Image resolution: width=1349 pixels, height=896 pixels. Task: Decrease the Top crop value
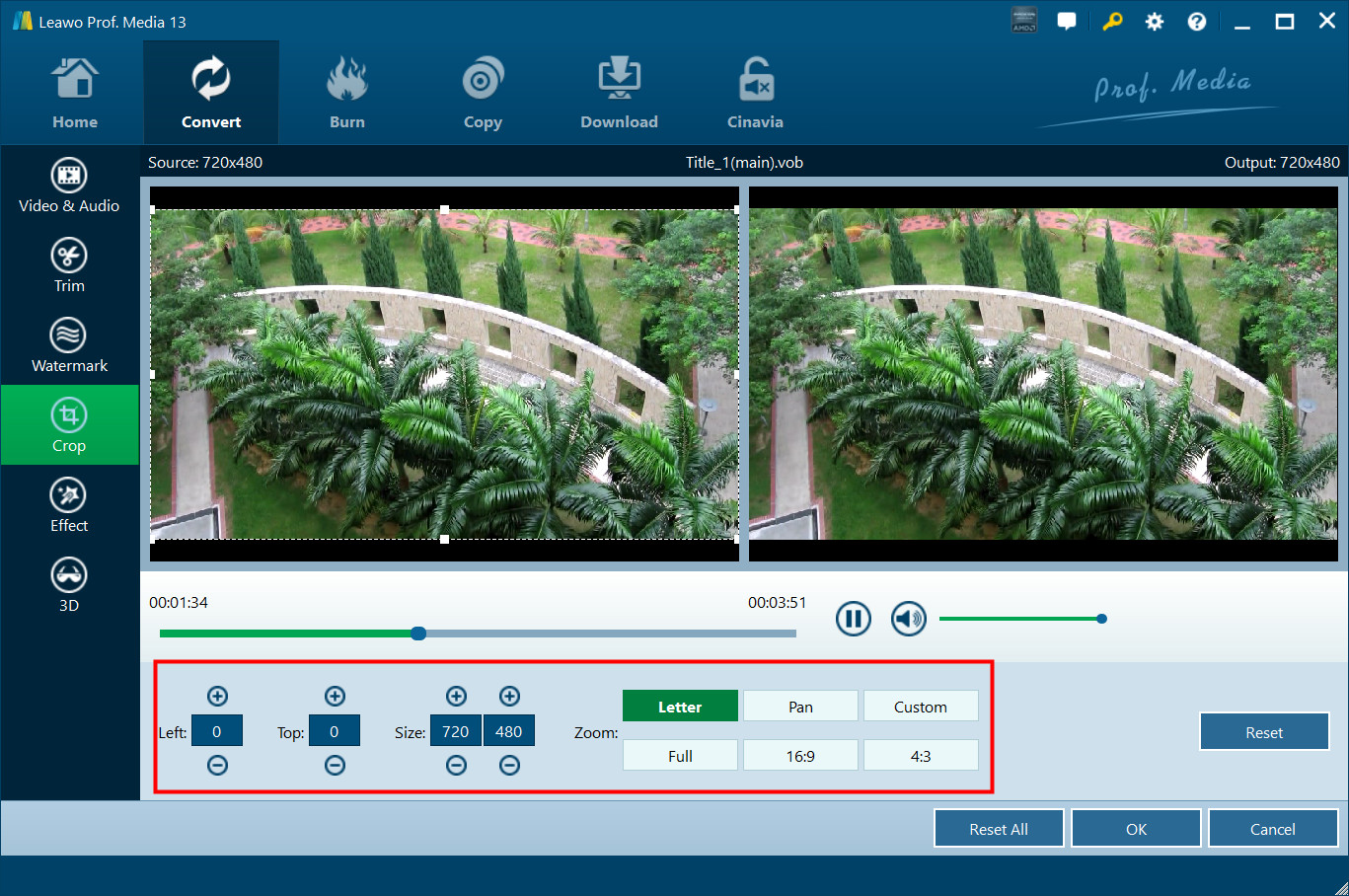[335, 765]
